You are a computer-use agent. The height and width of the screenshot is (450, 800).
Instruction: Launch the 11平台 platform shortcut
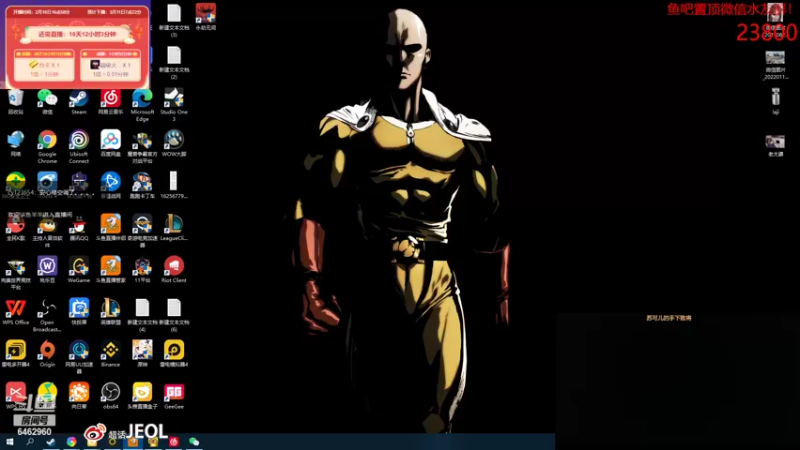142,270
